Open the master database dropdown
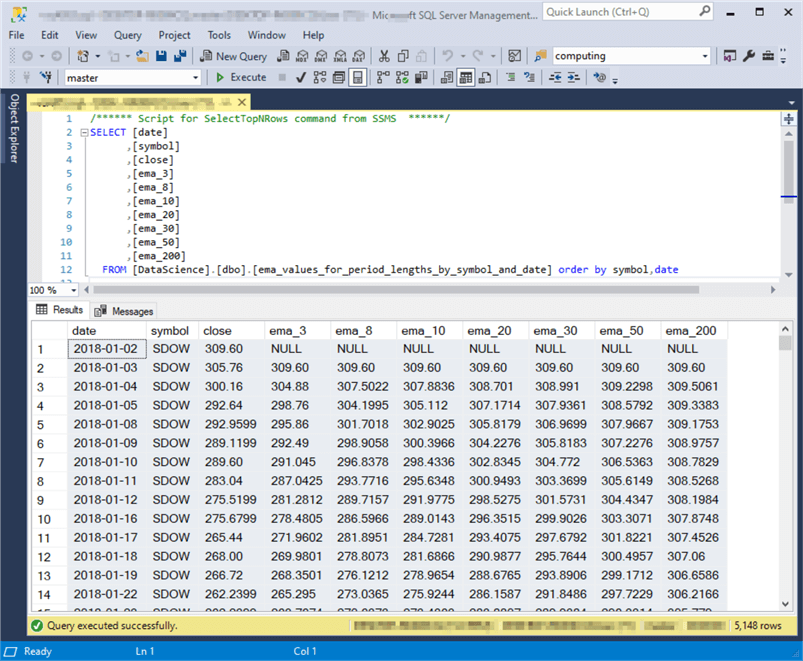This screenshot has height=661, width=803. 197,76
